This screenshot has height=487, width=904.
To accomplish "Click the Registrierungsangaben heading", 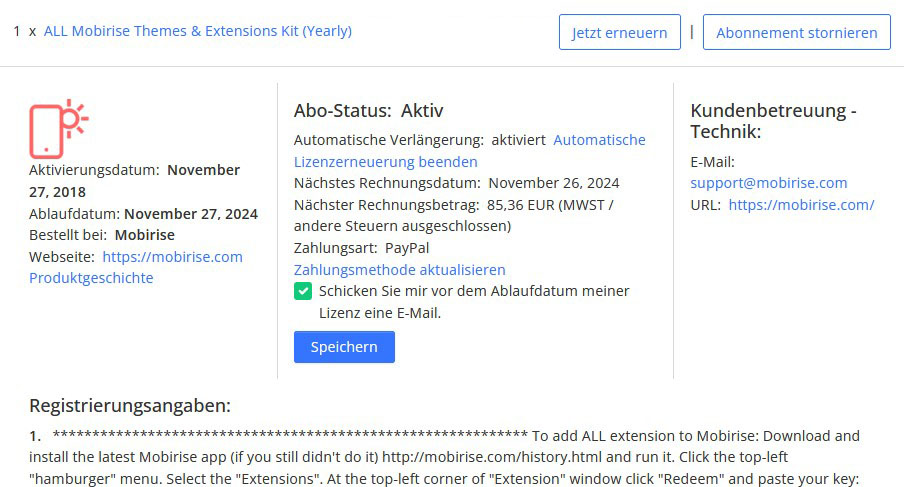I will [130, 405].
